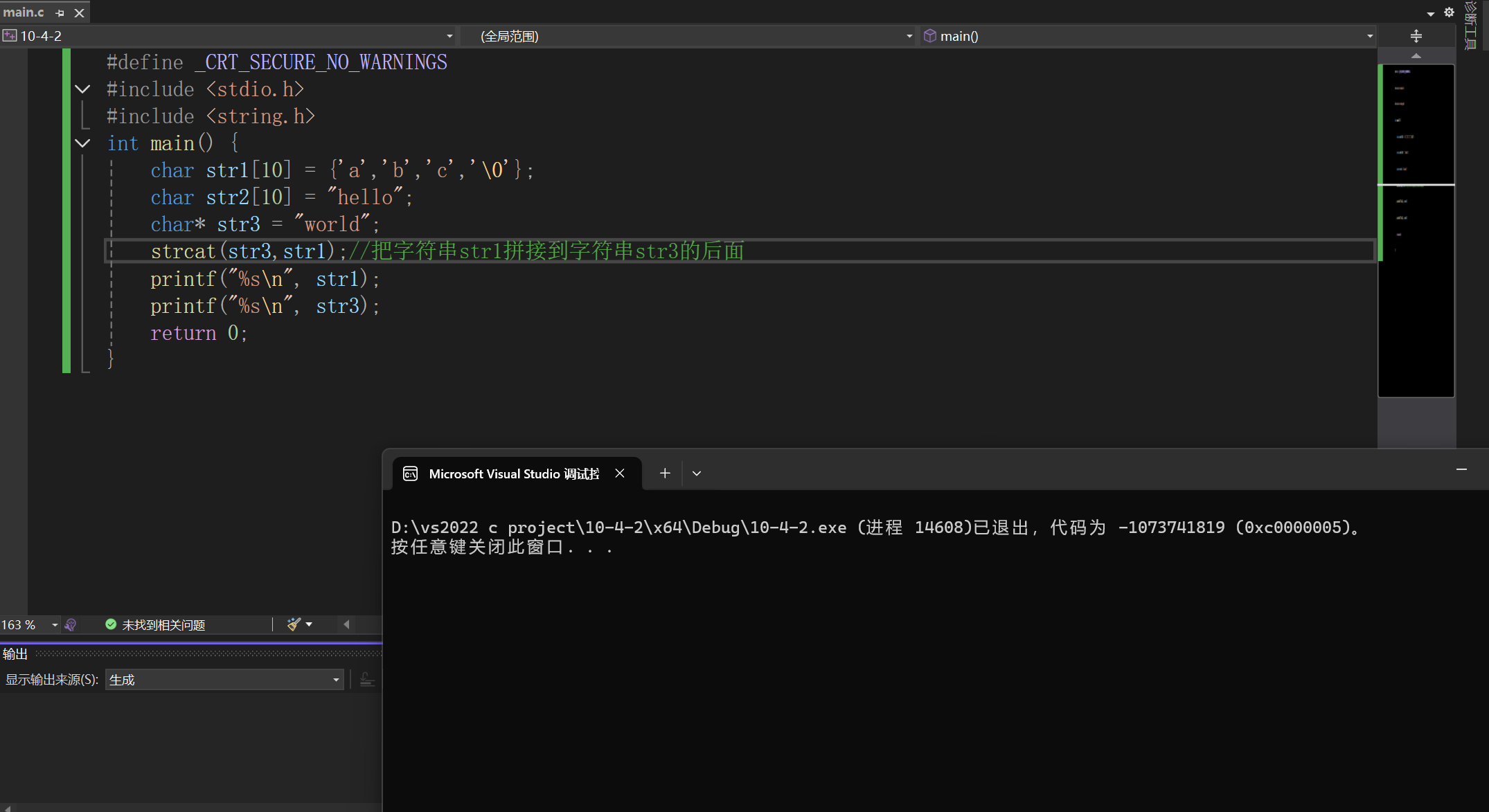Image resolution: width=1489 pixels, height=812 pixels.
Task: Expand the main() member navigation dropdown
Action: [1369, 36]
